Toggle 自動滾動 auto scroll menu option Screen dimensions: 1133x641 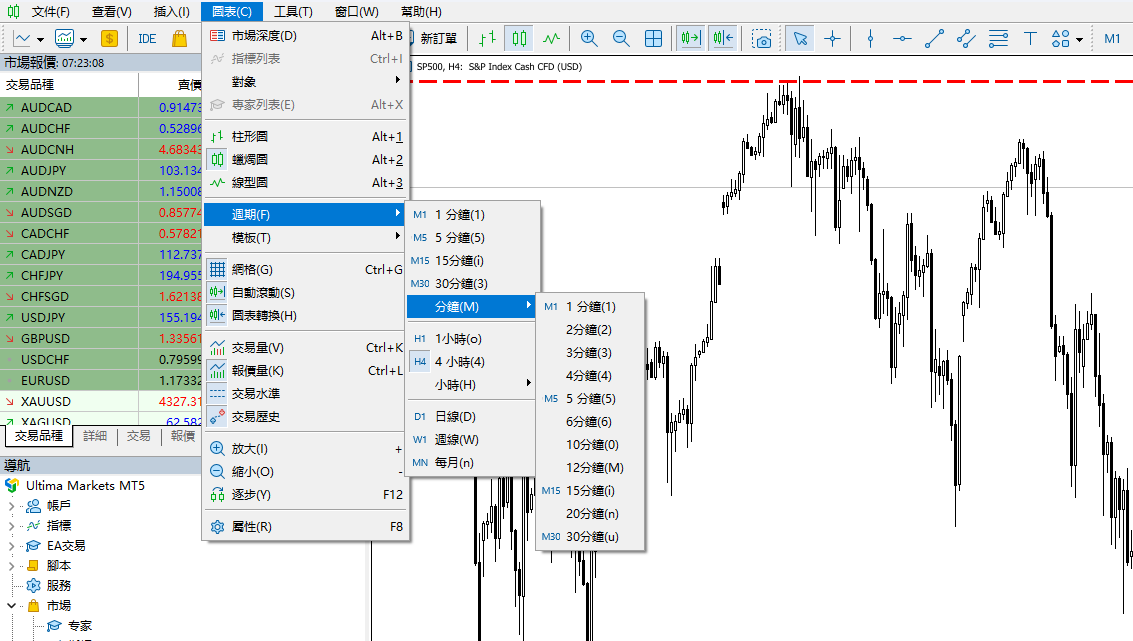(262, 292)
